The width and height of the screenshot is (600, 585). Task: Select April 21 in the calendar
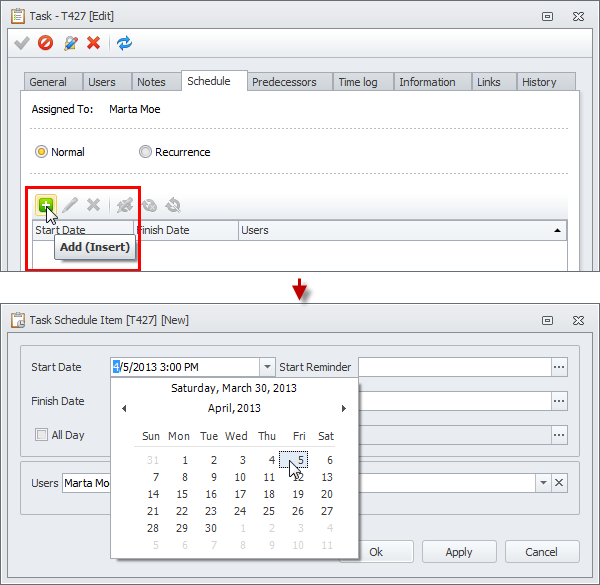(153, 511)
